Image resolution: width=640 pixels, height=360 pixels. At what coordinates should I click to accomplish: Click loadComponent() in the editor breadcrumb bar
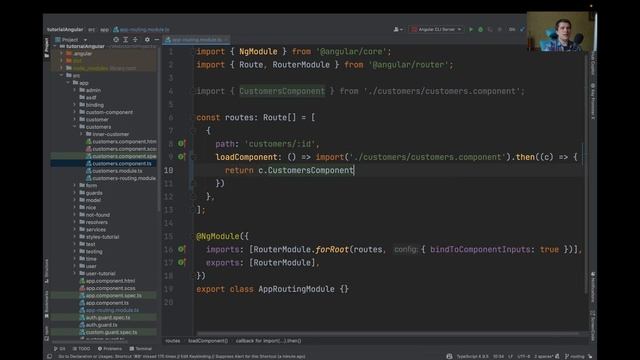click(208, 341)
